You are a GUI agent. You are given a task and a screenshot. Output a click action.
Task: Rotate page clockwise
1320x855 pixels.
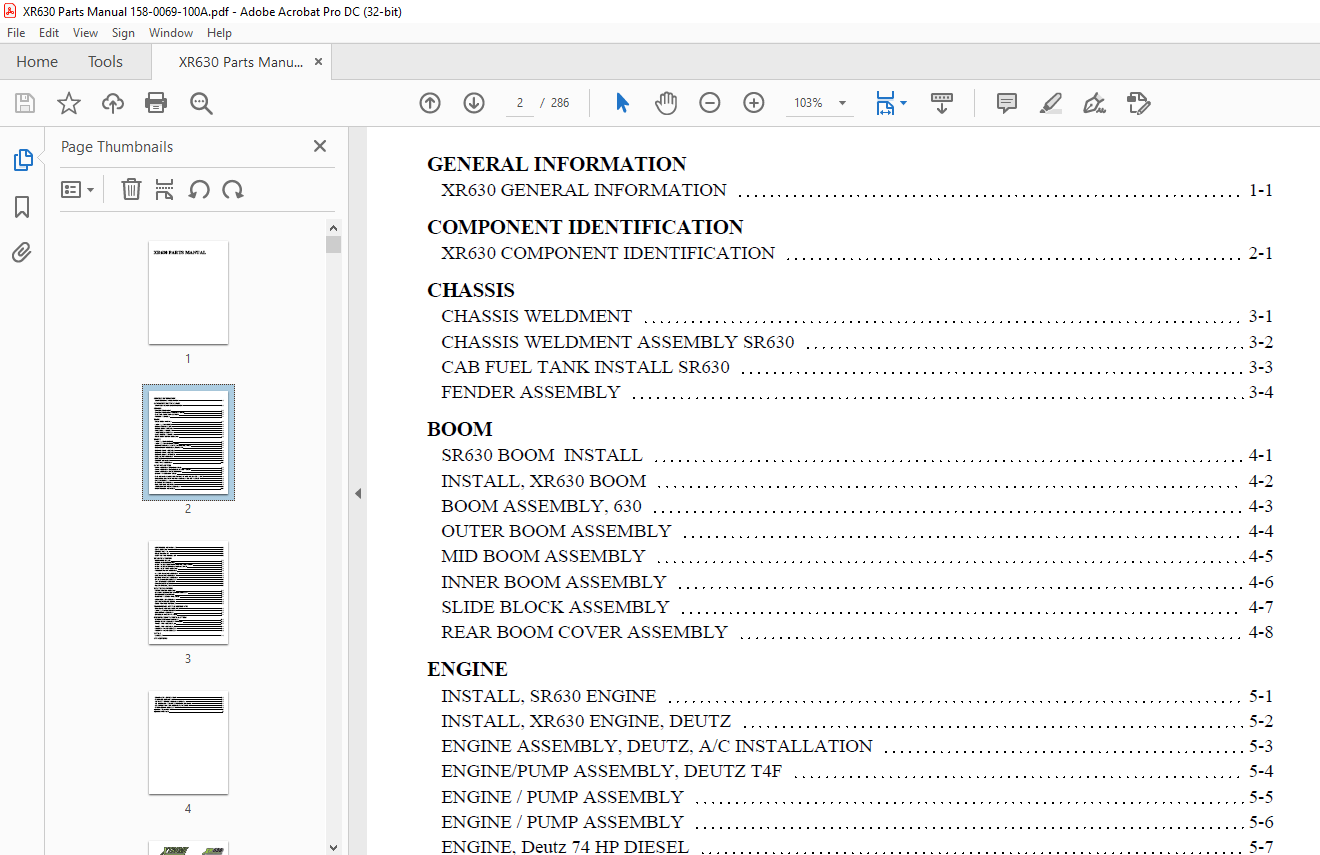233,189
